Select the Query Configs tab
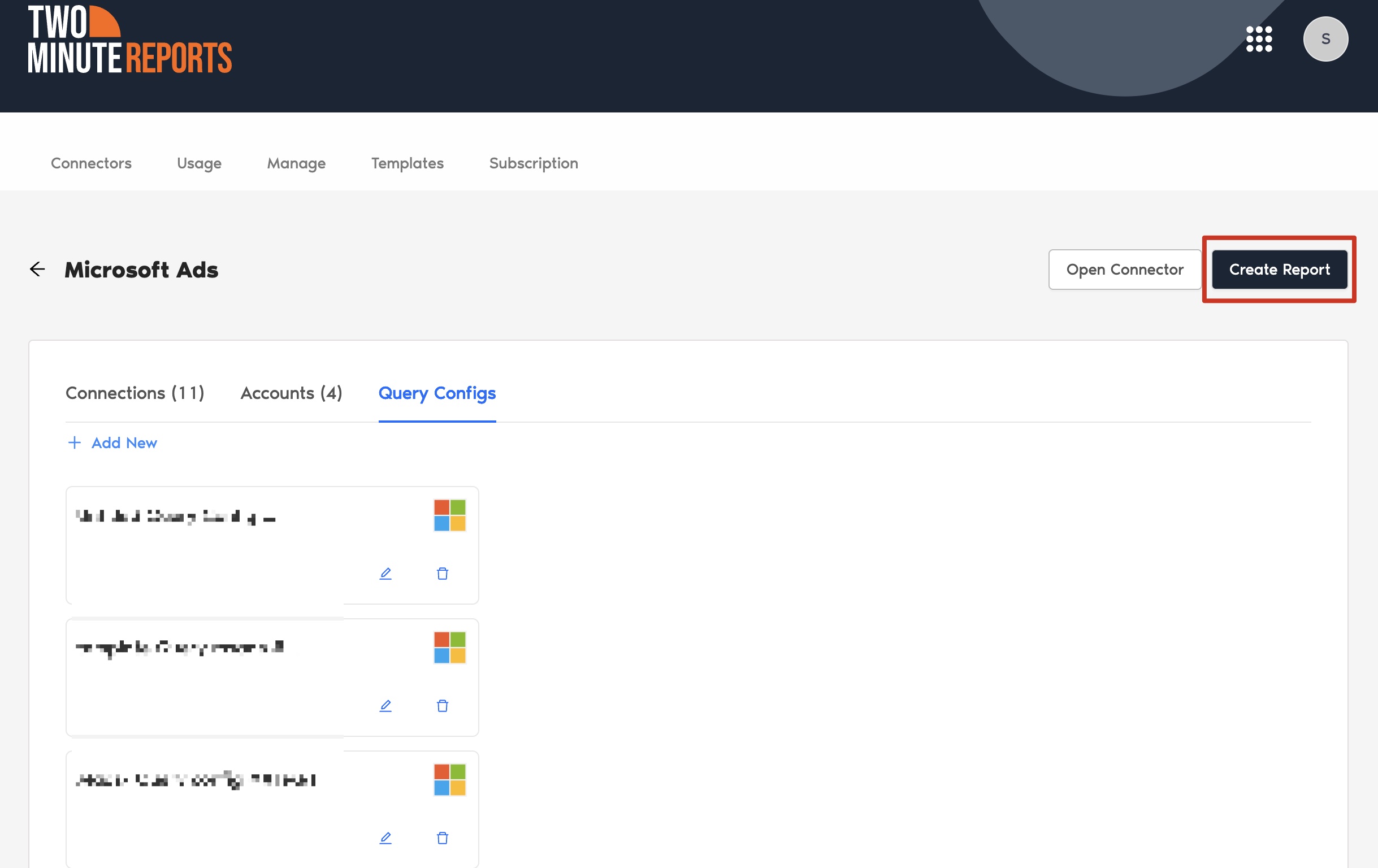This screenshot has height=868, width=1378. (x=437, y=393)
